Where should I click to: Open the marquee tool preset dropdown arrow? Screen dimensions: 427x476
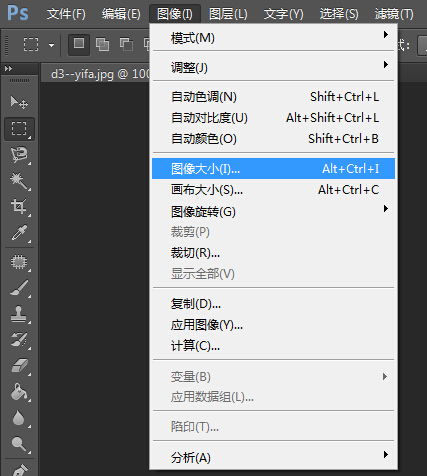[51, 45]
